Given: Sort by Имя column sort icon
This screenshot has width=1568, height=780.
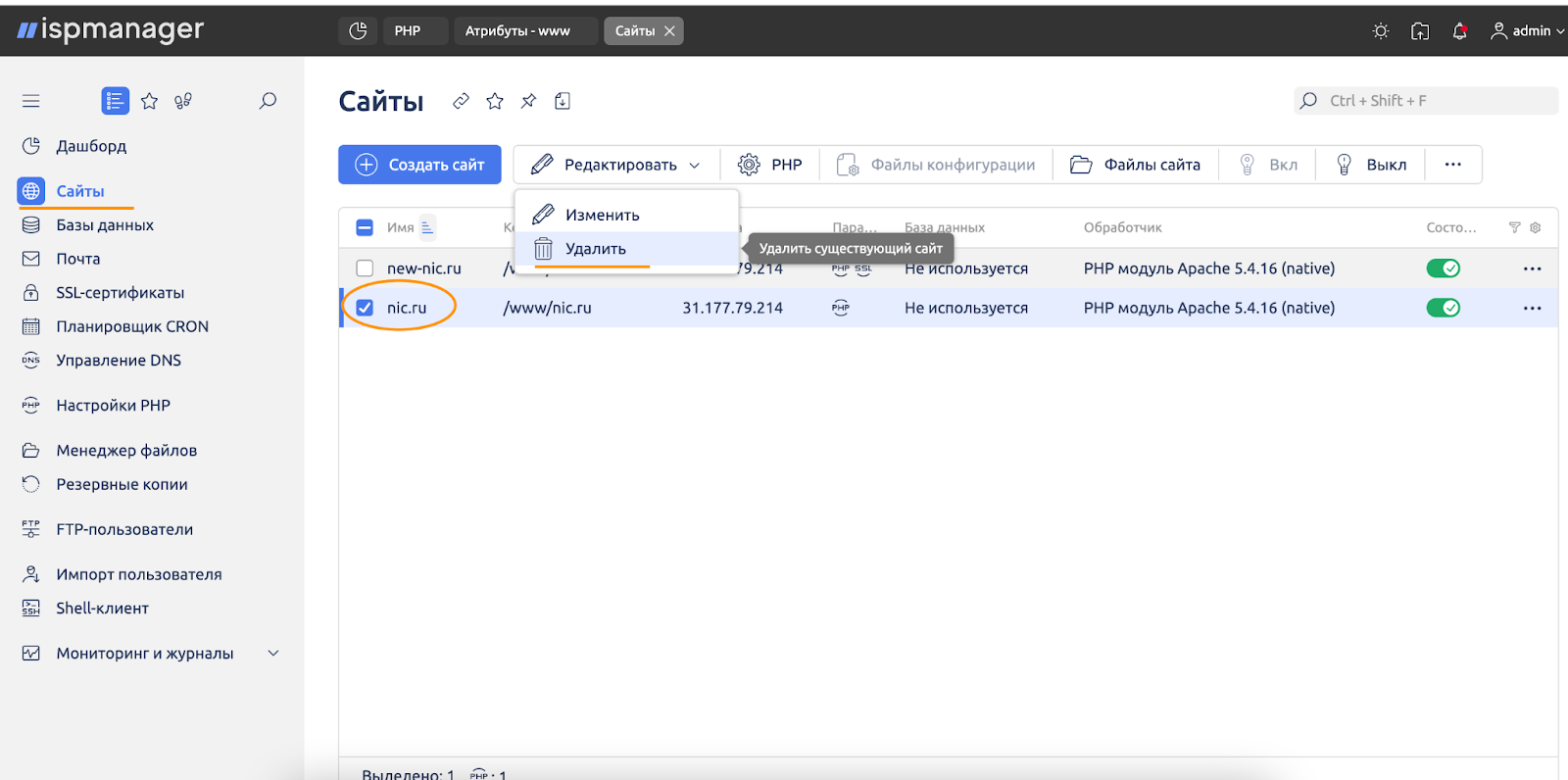Looking at the screenshot, I should click(x=427, y=227).
